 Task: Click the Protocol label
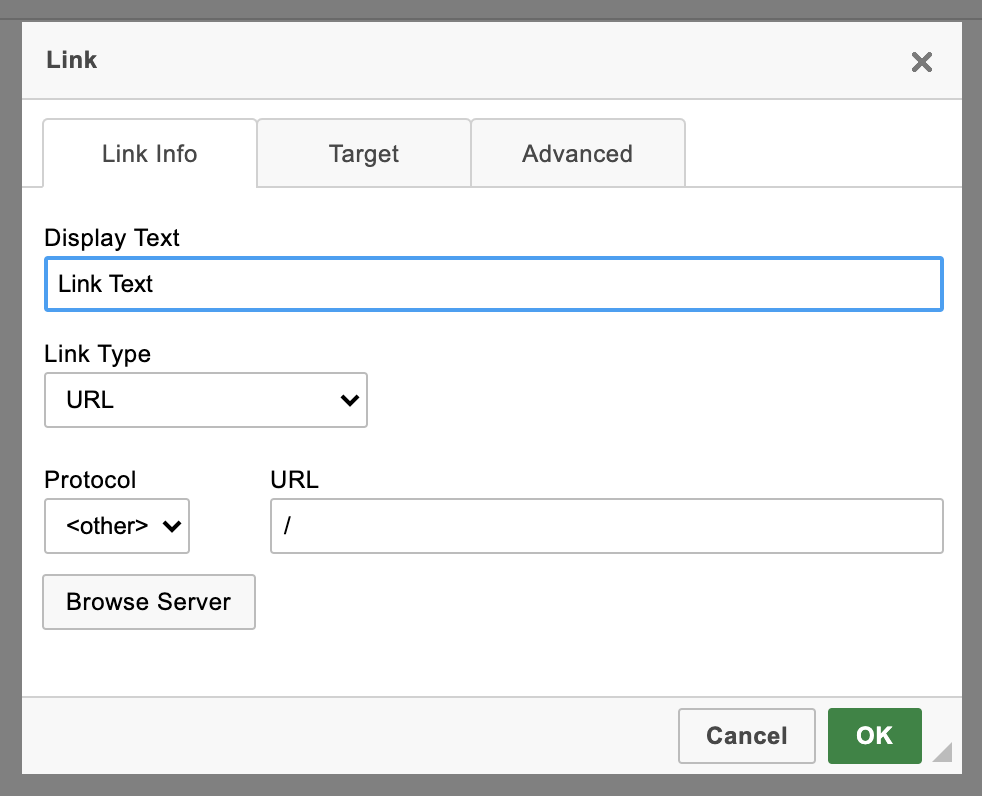point(90,480)
